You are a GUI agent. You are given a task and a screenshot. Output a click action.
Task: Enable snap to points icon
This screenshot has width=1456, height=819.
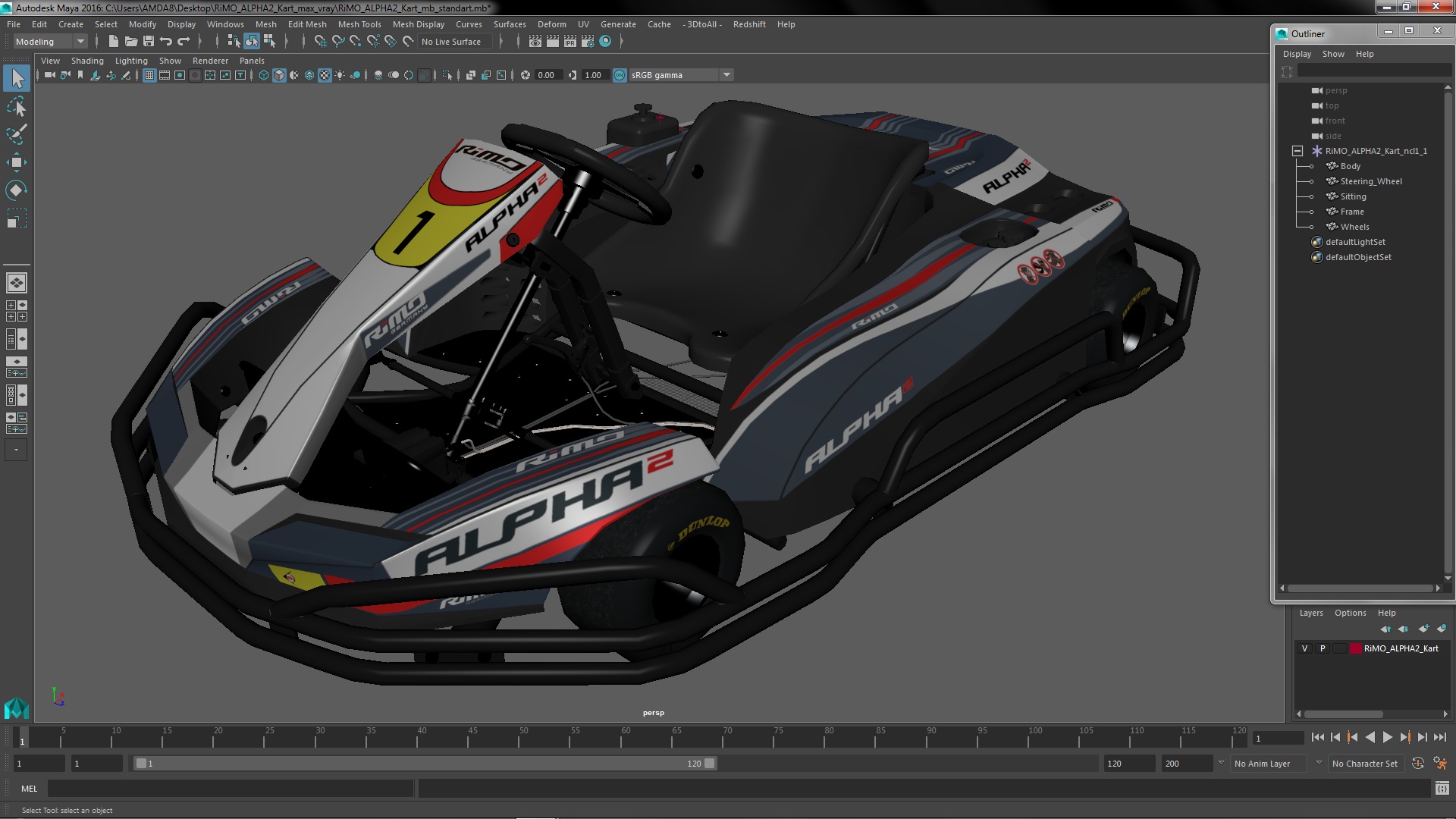[x=356, y=42]
